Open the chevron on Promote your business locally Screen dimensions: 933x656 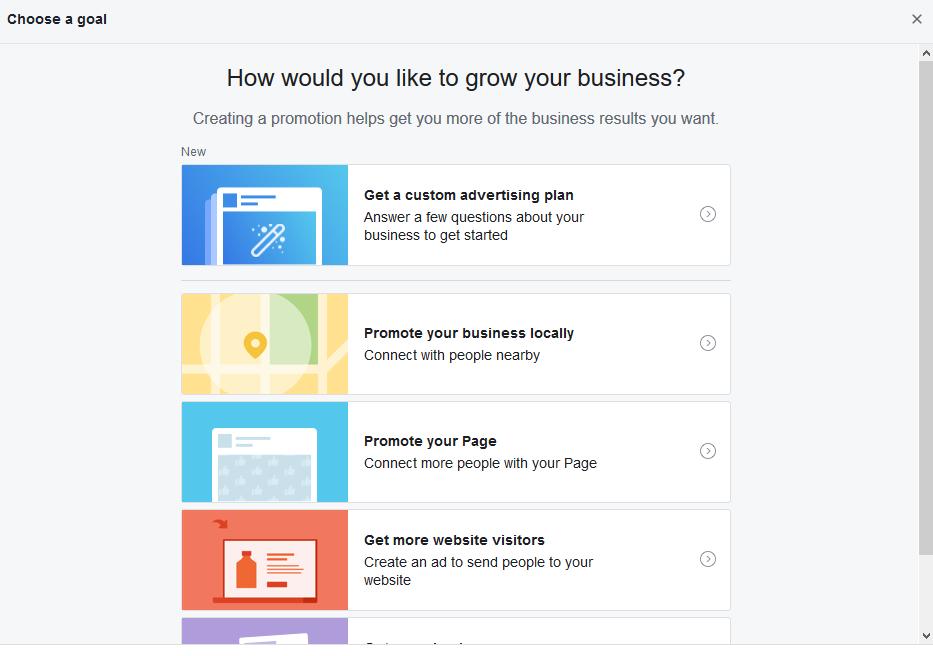click(708, 343)
